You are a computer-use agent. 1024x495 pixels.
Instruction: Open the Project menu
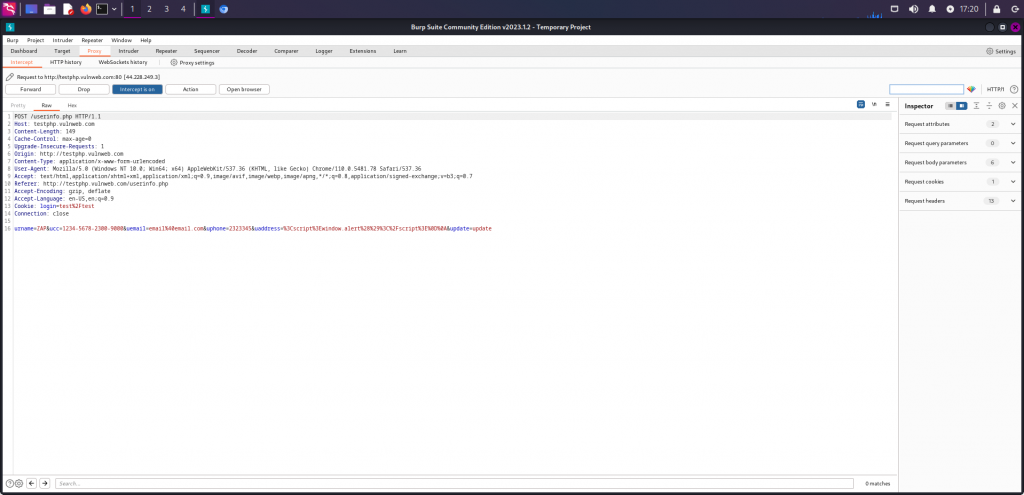35,40
